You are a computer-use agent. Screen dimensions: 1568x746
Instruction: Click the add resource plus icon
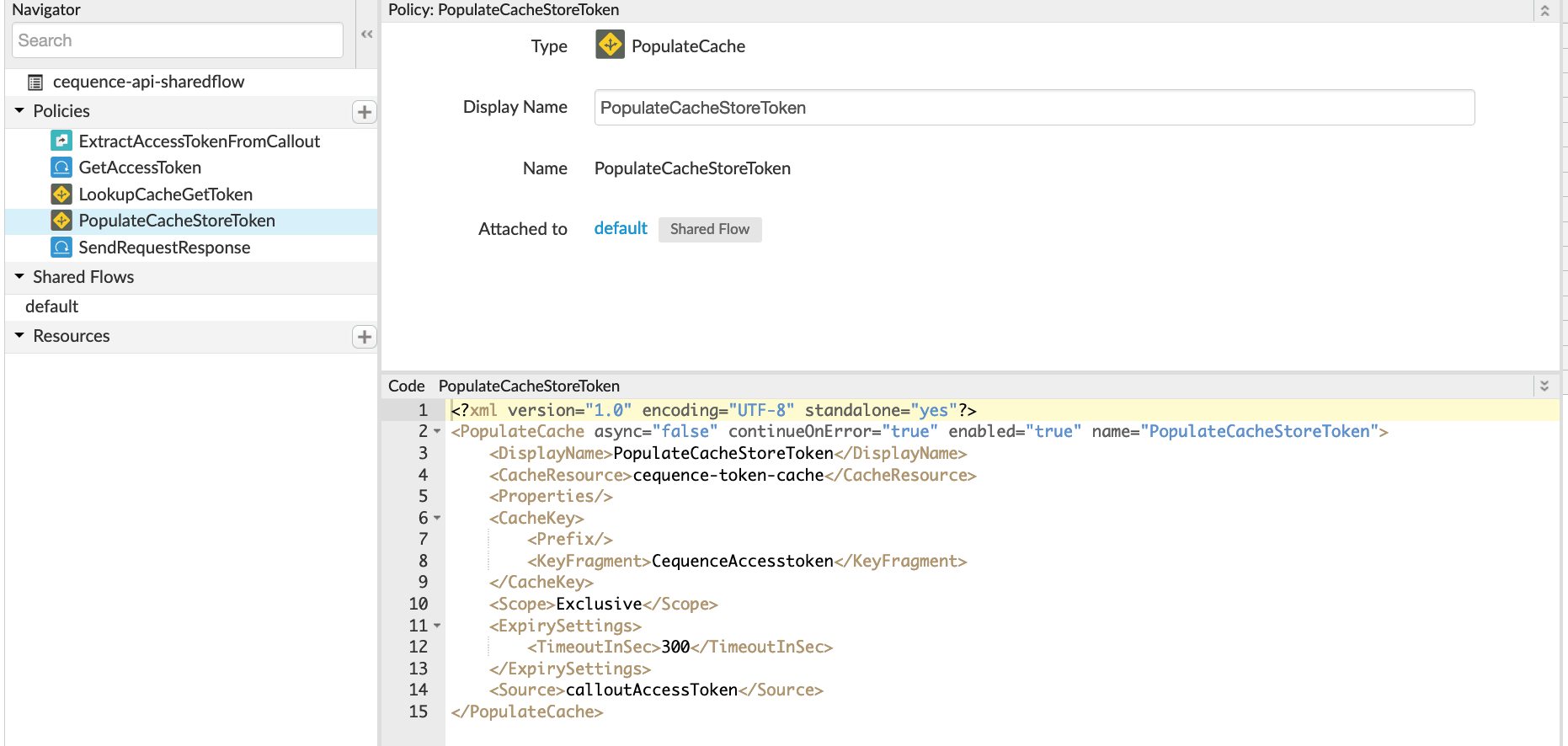(x=364, y=337)
